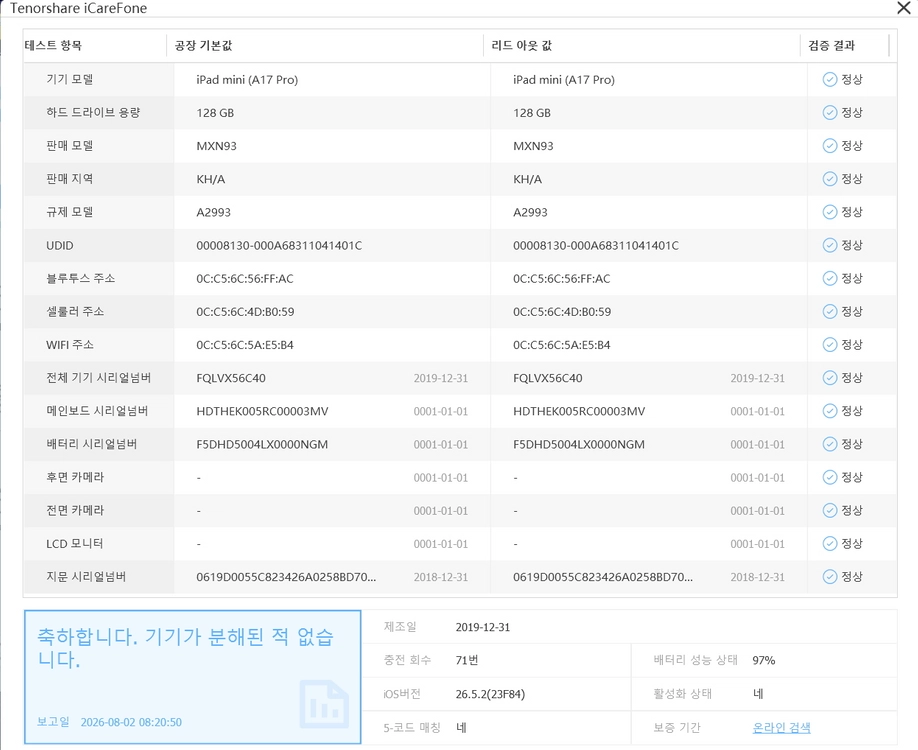This screenshot has width=918, height=750.
Task: Select the 하드 드라이브 용량 label
Action: (93, 112)
